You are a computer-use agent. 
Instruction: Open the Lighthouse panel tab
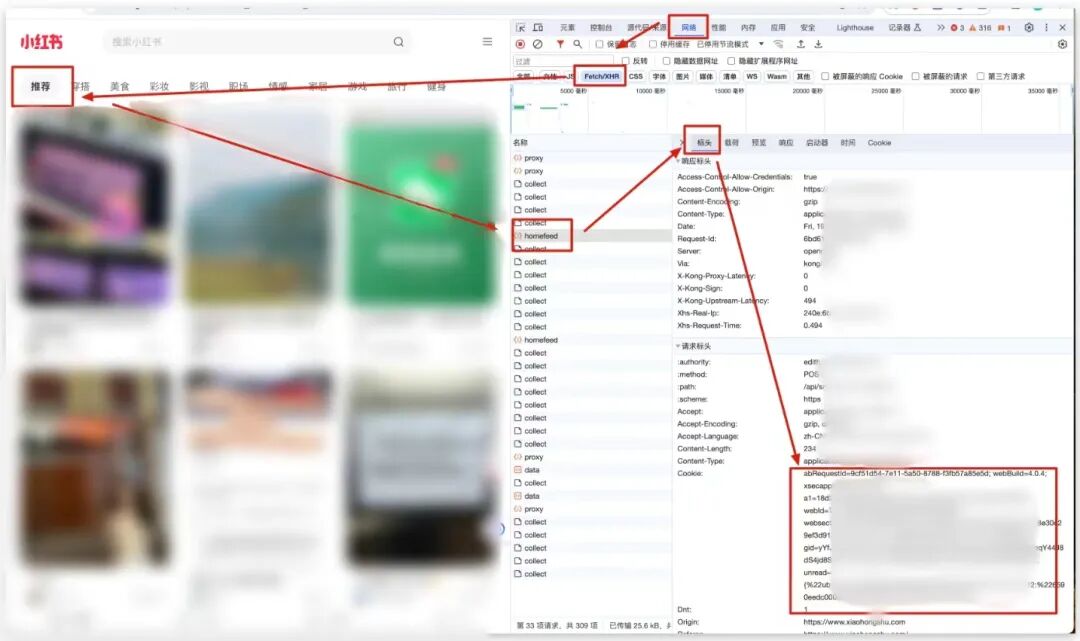point(855,28)
